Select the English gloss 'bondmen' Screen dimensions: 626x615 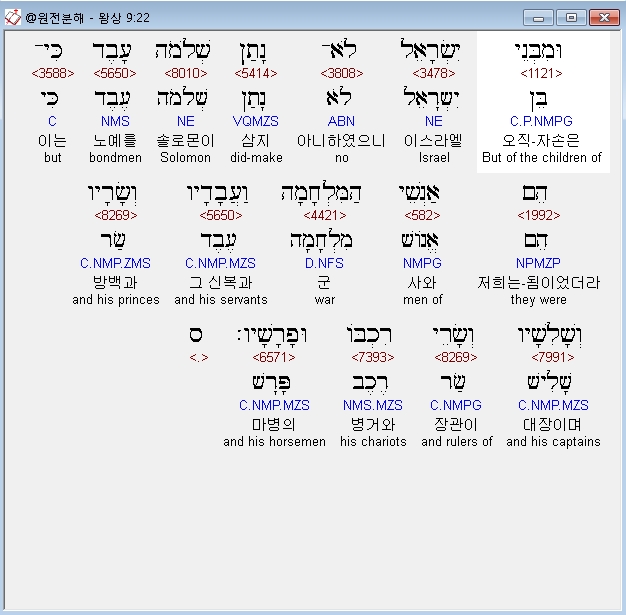[x=115, y=158]
